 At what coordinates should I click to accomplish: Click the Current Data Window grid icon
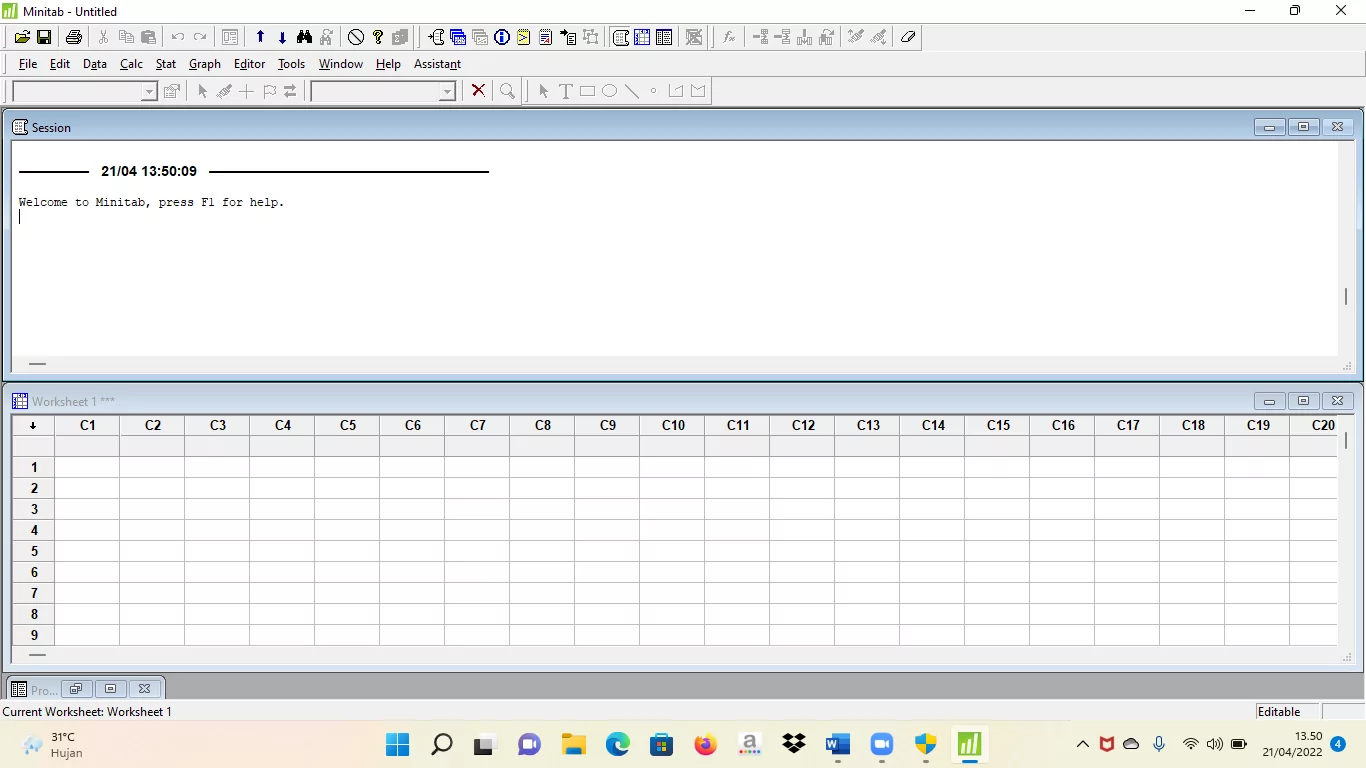pyautogui.click(x=642, y=37)
